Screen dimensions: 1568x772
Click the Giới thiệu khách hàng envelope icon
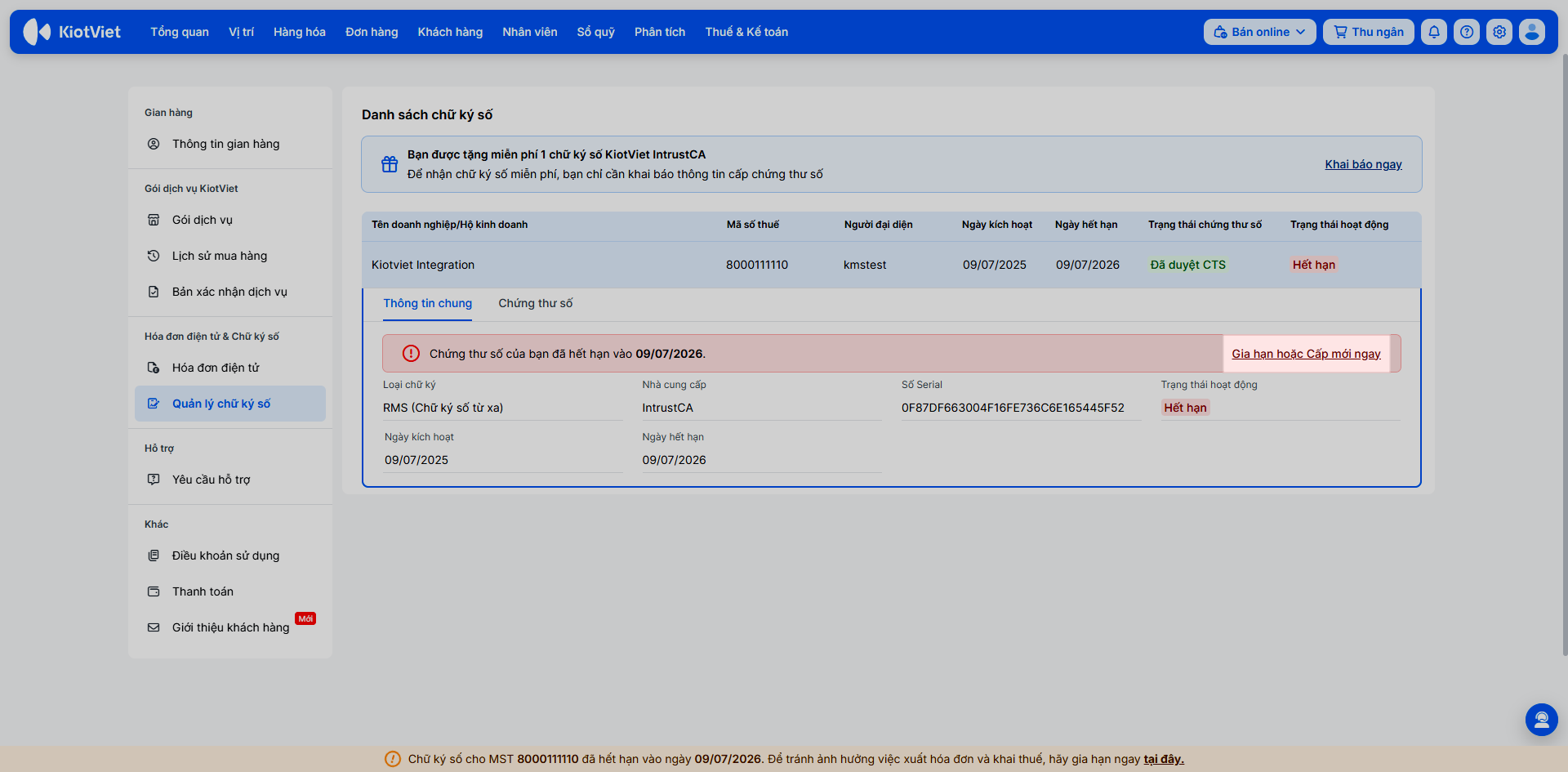coord(154,627)
